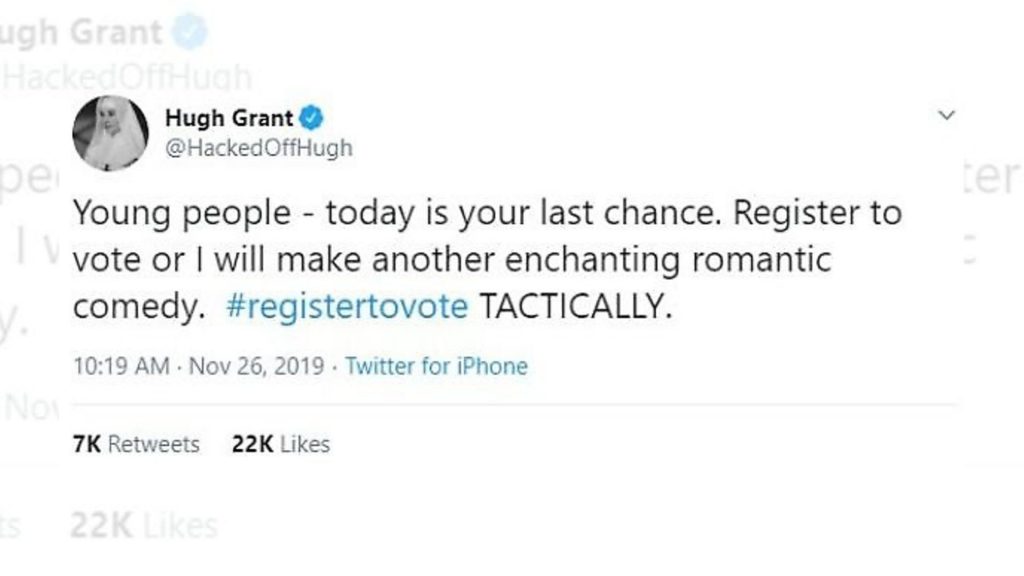View the 7K Retweets list

(136, 444)
